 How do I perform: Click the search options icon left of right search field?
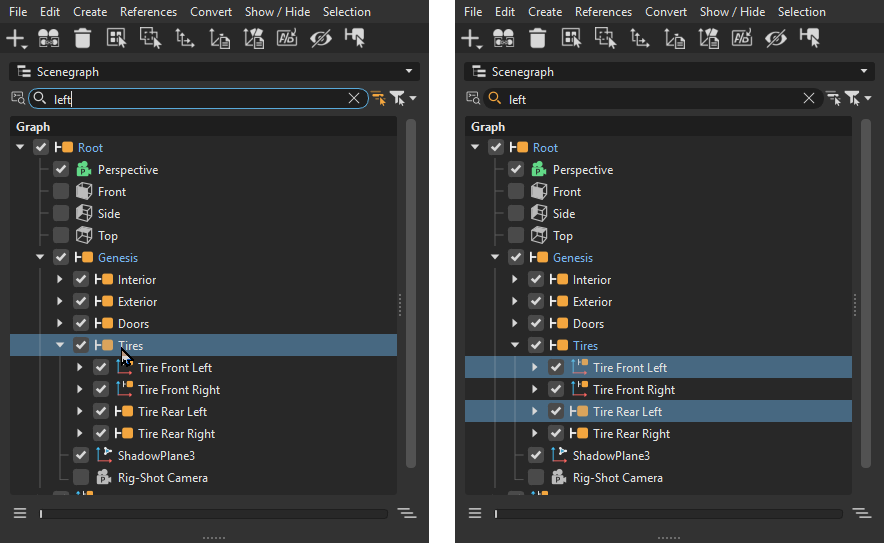click(472, 98)
